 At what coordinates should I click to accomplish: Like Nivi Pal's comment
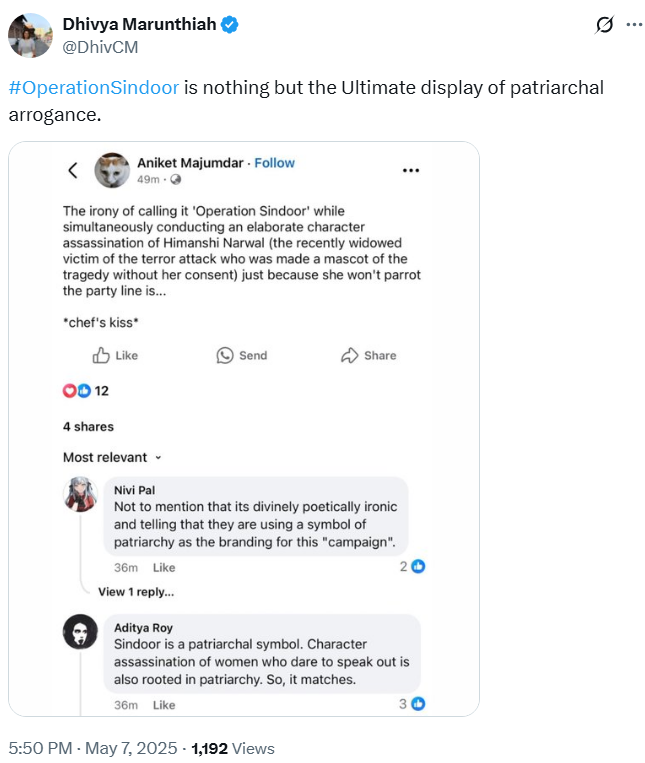click(x=163, y=567)
